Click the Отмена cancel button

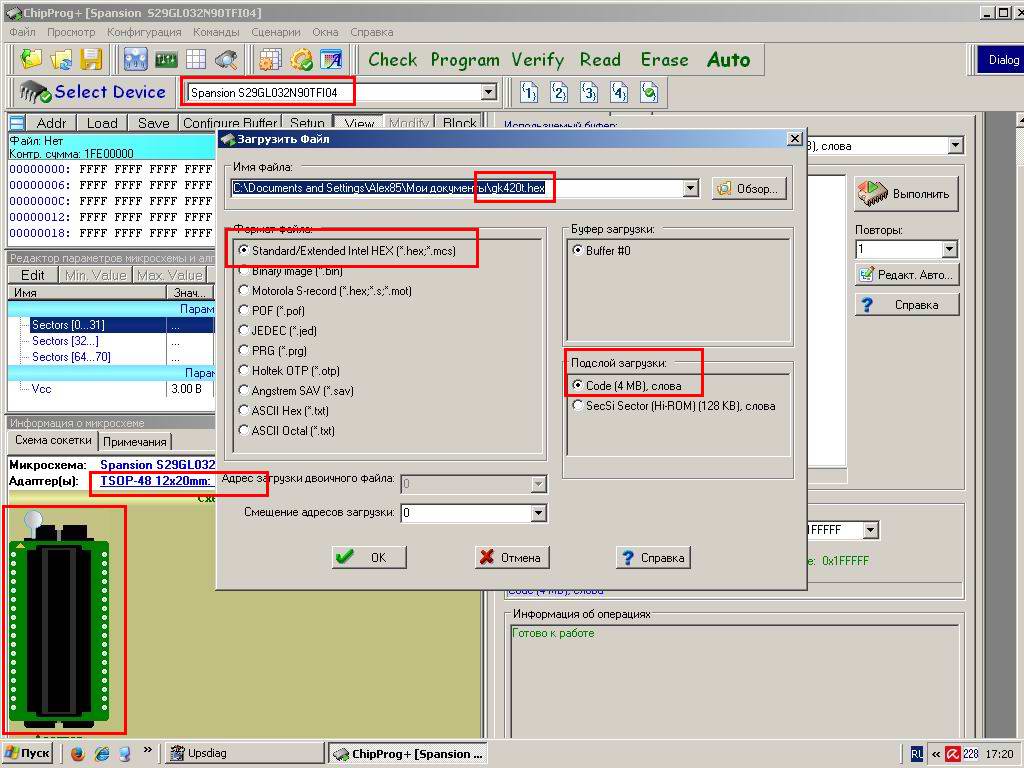(x=512, y=558)
